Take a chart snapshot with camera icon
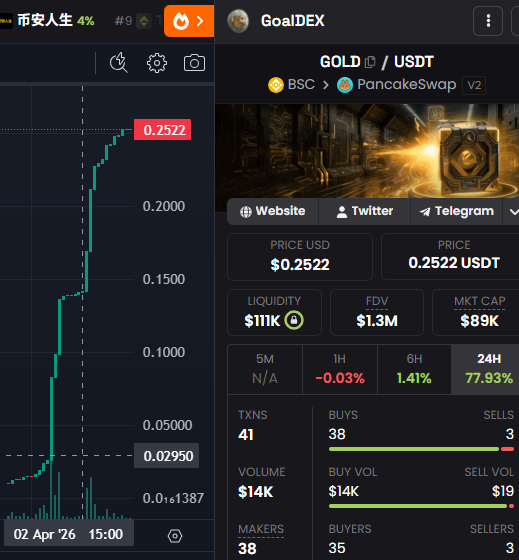Image resolution: width=519 pixels, height=560 pixels. 194,63
